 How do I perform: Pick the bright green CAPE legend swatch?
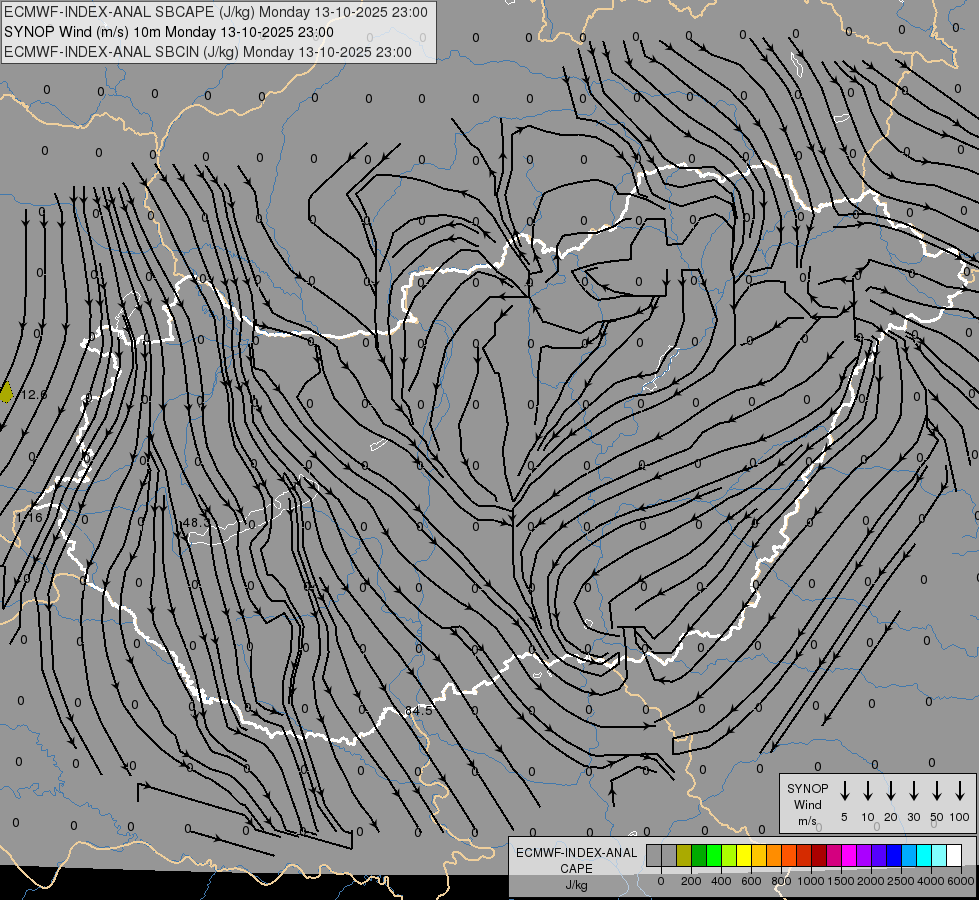click(x=714, y=855)
